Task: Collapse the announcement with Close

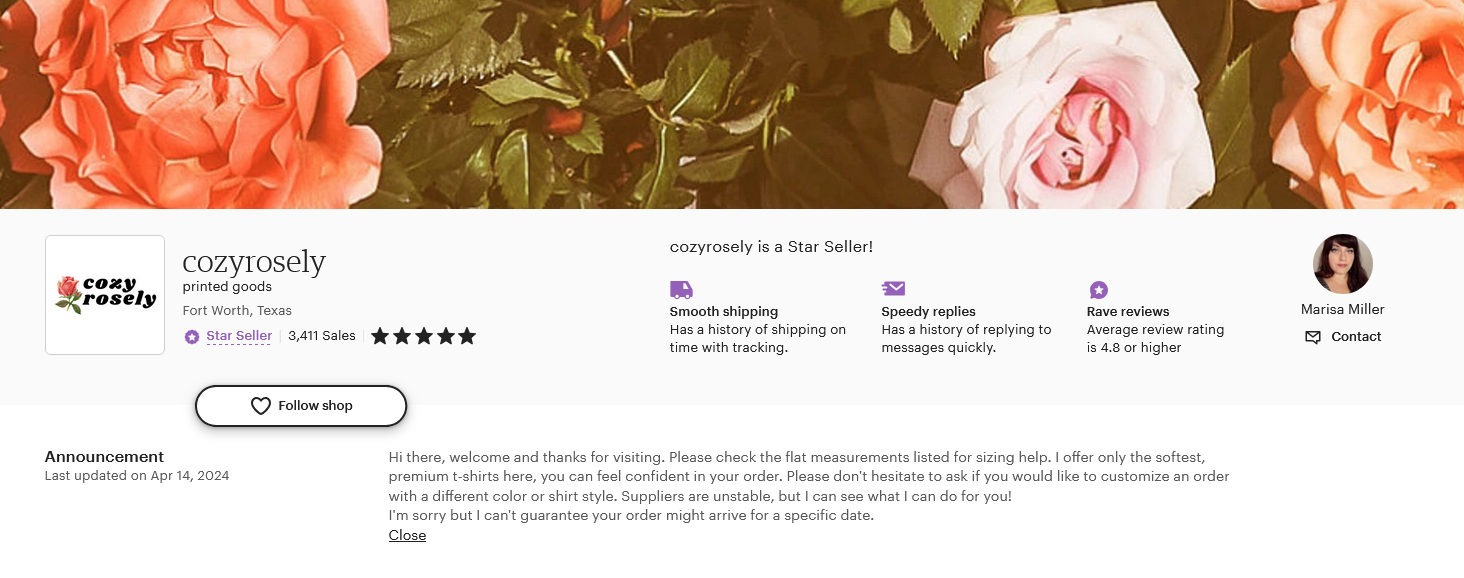Action: [x=407, y=535]
